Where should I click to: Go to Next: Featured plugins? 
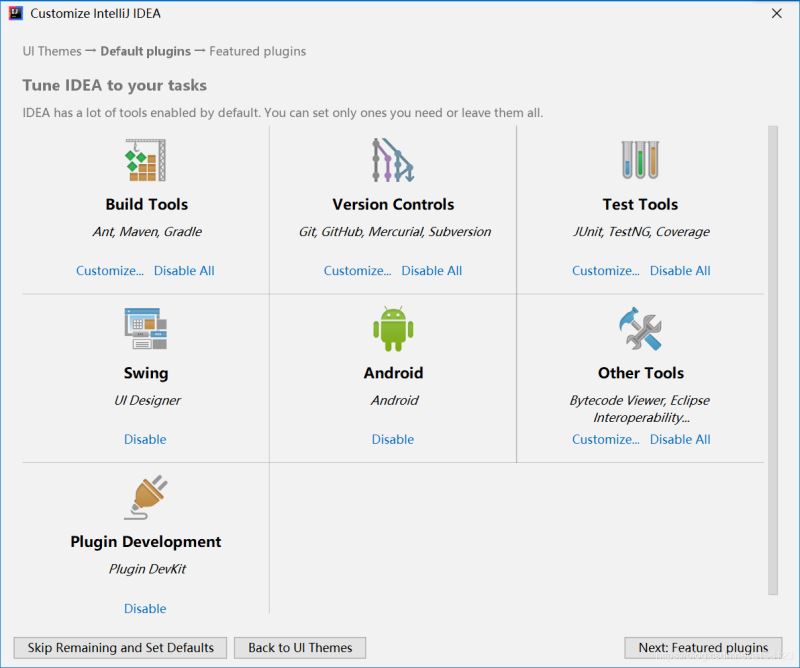coord(703,648)
